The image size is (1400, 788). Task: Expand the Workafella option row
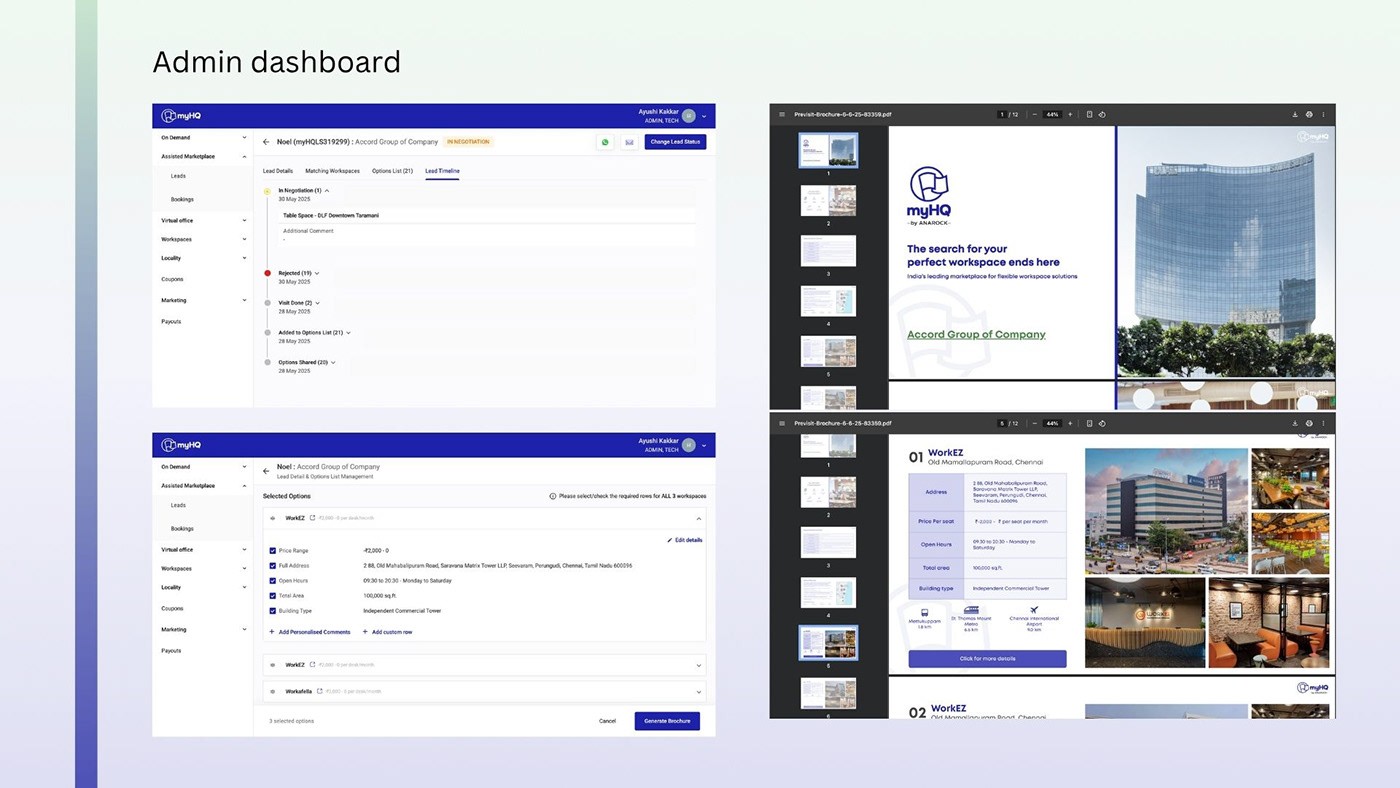[x=698, y=691]
